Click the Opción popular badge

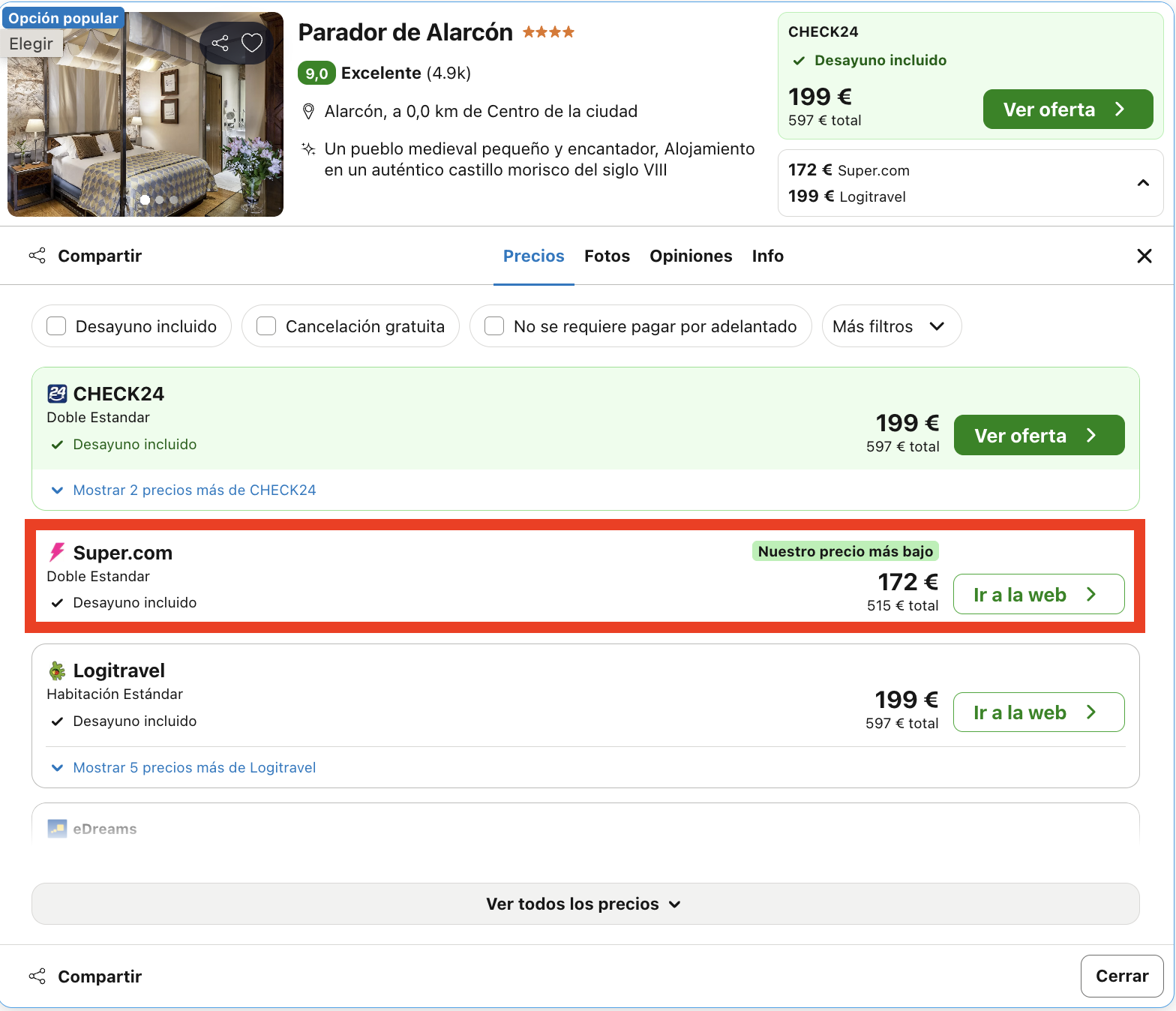[63, 18]
